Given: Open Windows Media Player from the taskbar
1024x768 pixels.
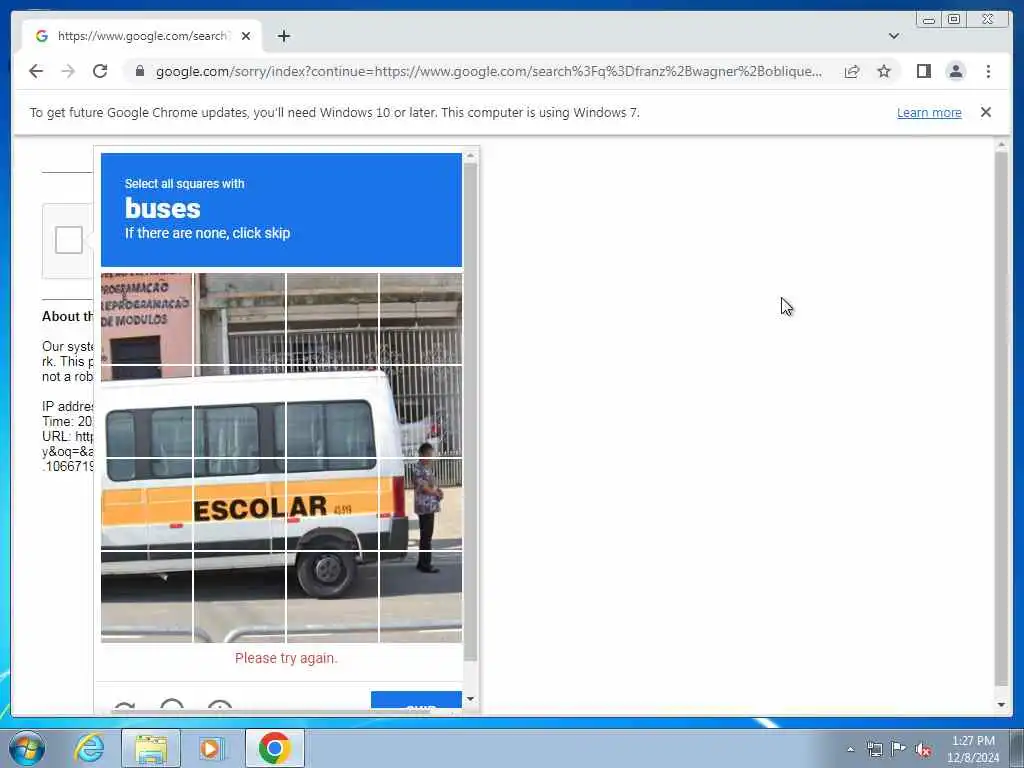Looking at the screenshot, I should pos(212,748).
